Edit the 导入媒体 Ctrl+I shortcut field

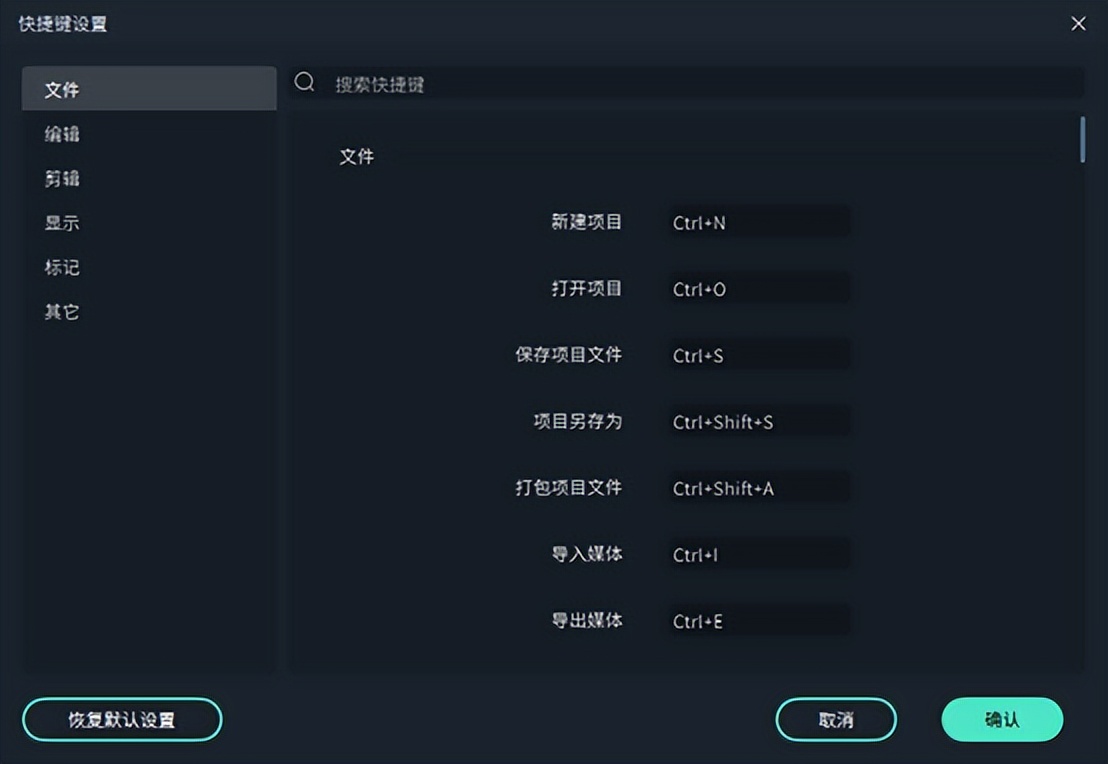click(758, 555)
